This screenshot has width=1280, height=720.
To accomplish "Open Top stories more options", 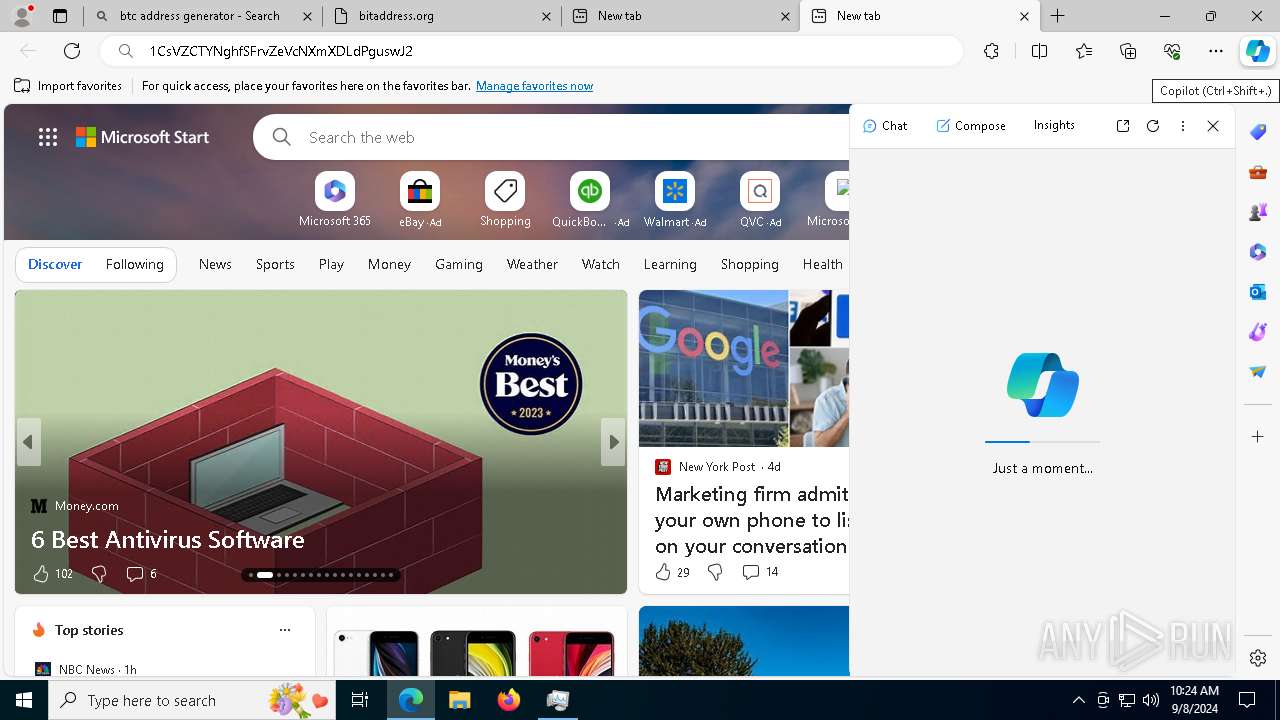I will (285, 630).
